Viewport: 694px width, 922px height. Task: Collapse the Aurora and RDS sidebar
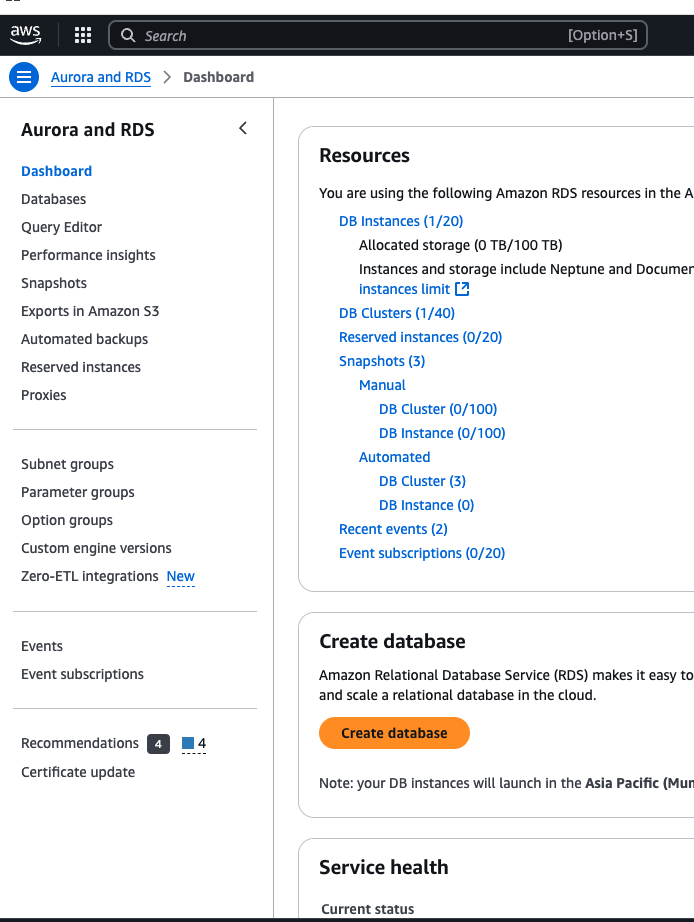click(242, 128)
